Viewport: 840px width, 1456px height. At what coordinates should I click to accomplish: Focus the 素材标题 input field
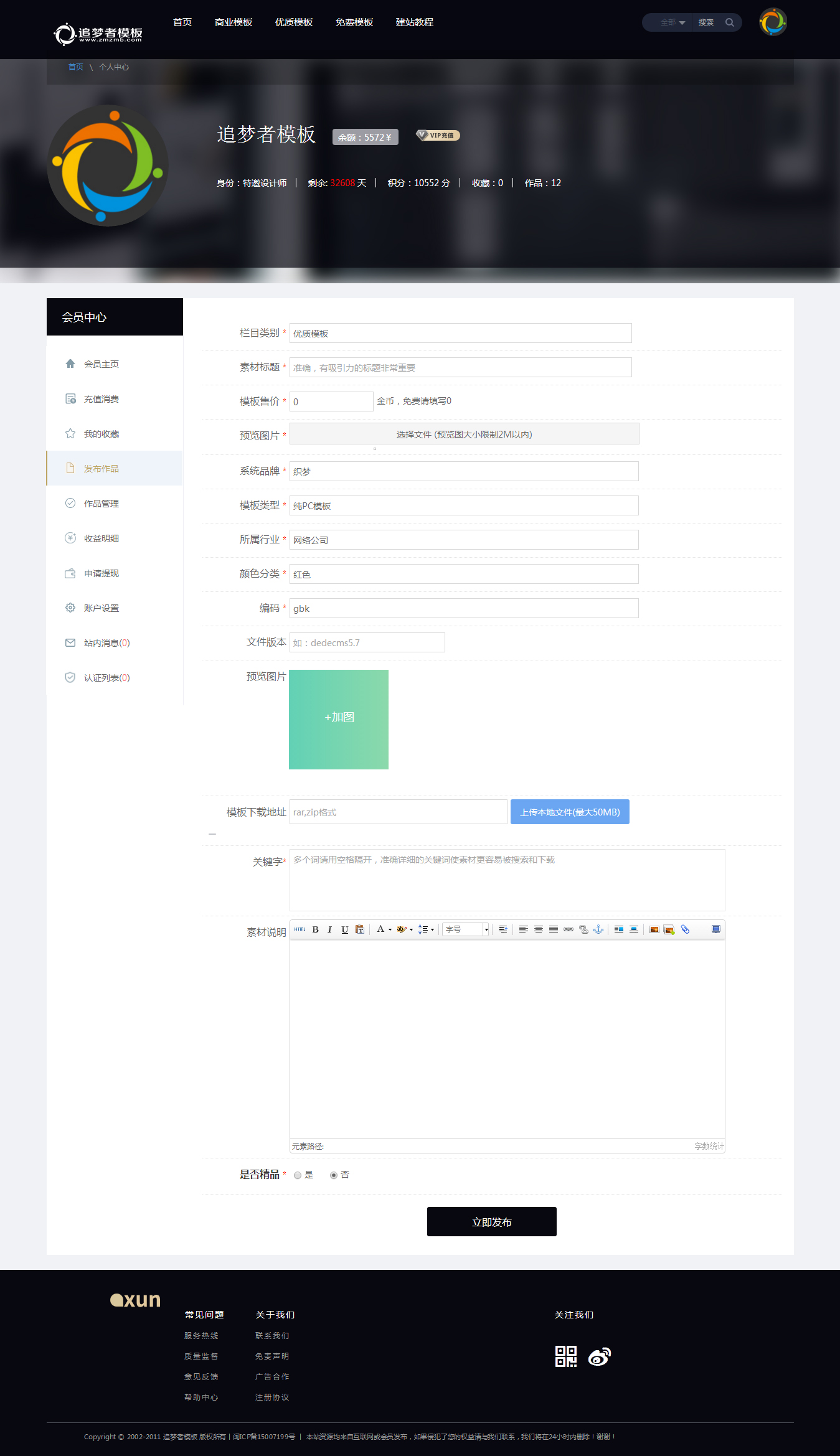click(x=460, y=367)
